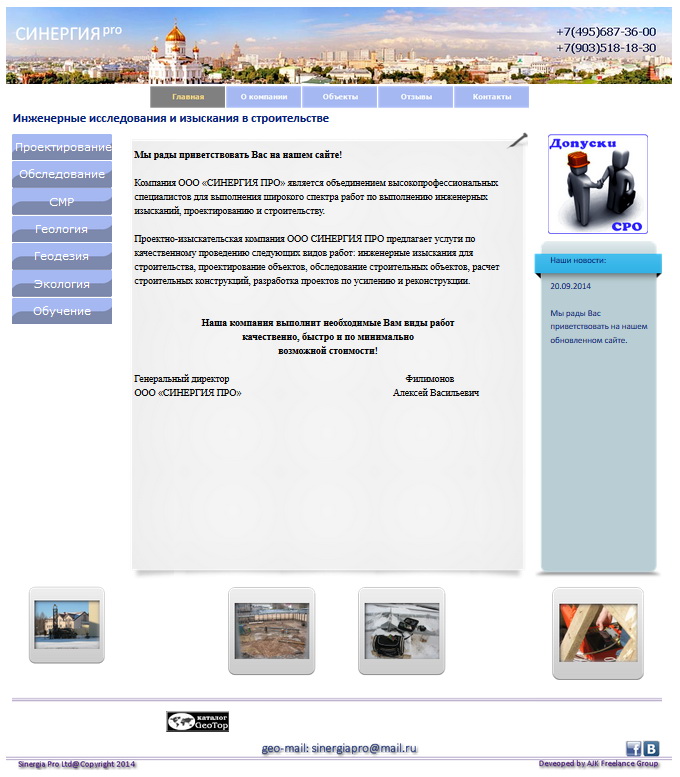The height and width of the screenshot is (777, 680).
Task: Click the Наши новости header
Action: (578, 260)
